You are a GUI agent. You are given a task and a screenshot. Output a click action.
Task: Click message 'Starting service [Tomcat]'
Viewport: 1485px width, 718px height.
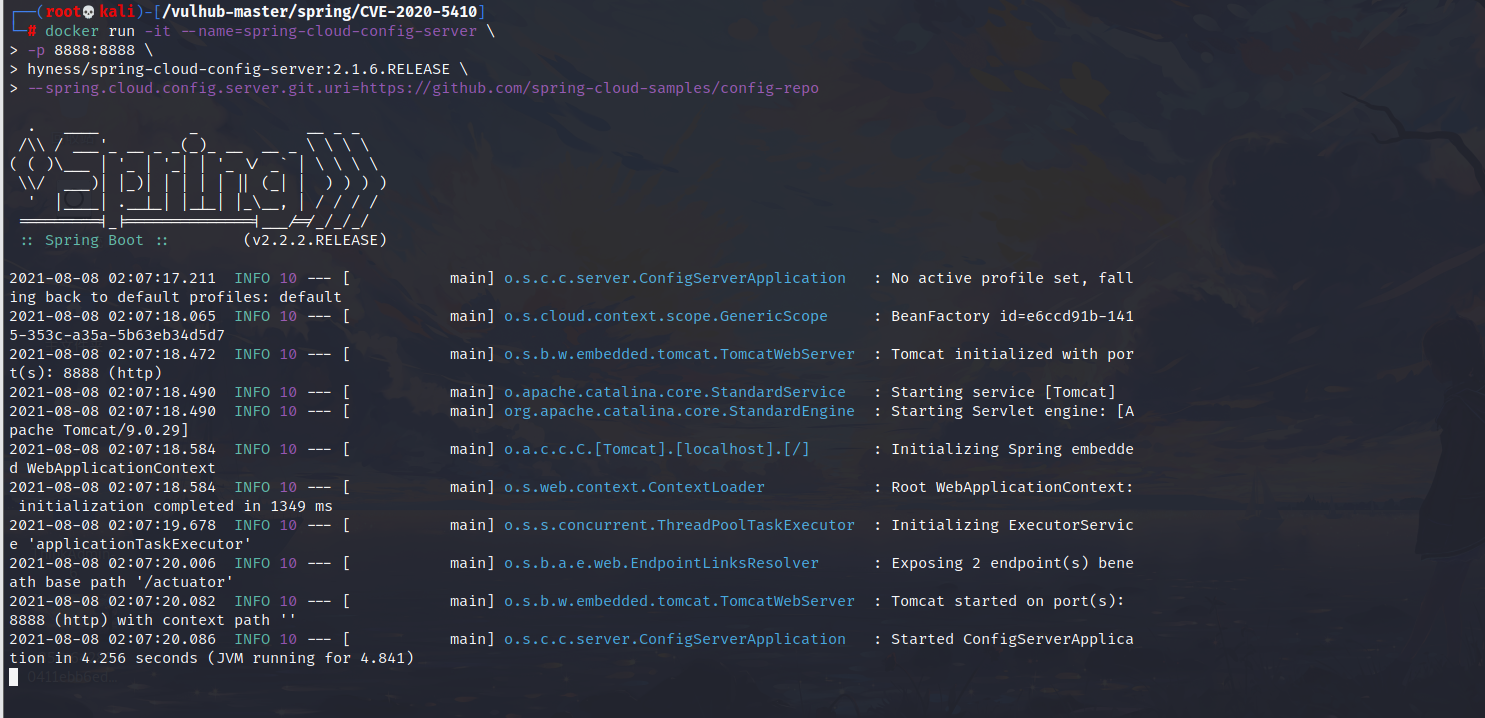[1003, 392]
